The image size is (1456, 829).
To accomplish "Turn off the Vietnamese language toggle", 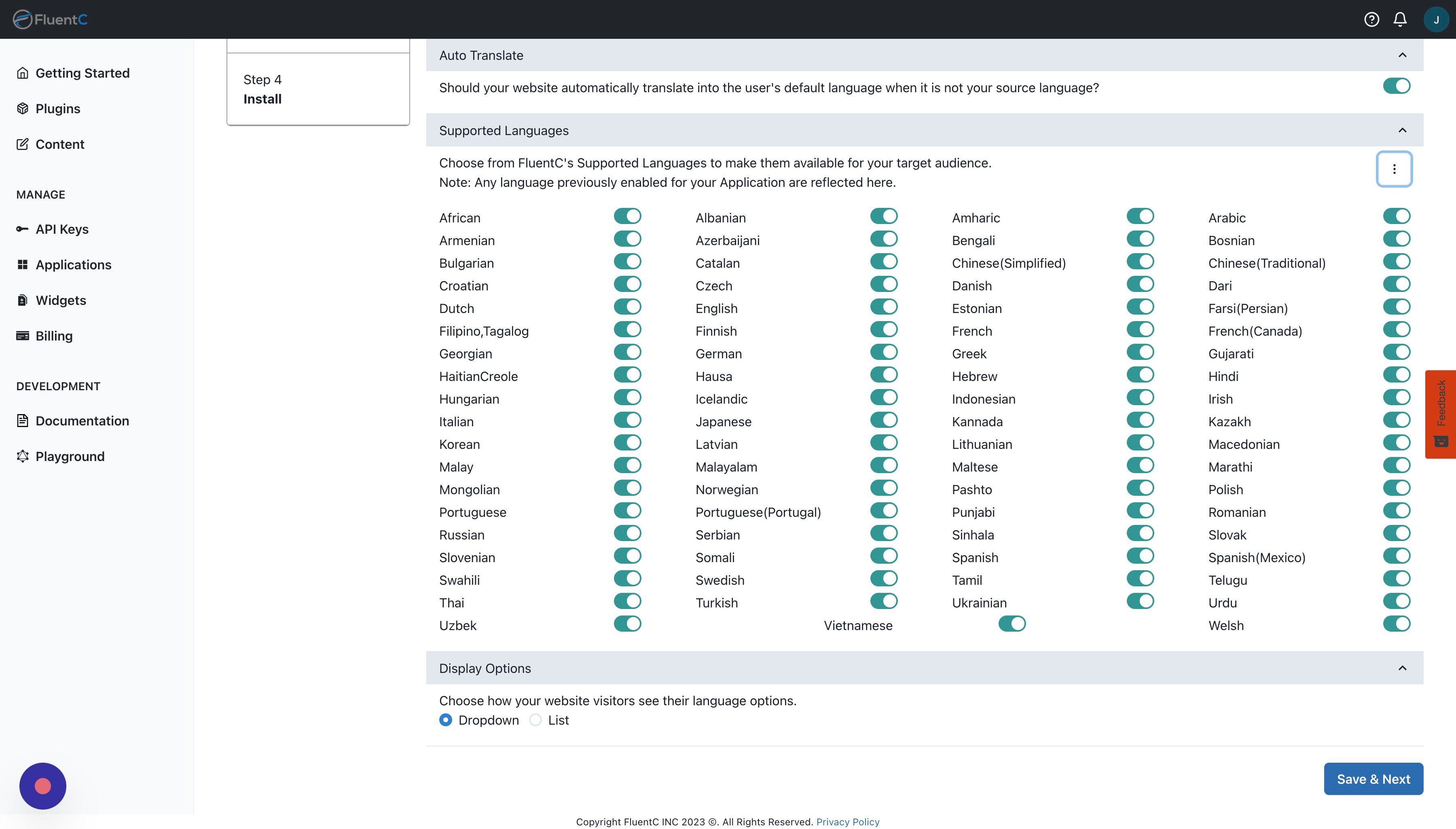I will 1012,624.
